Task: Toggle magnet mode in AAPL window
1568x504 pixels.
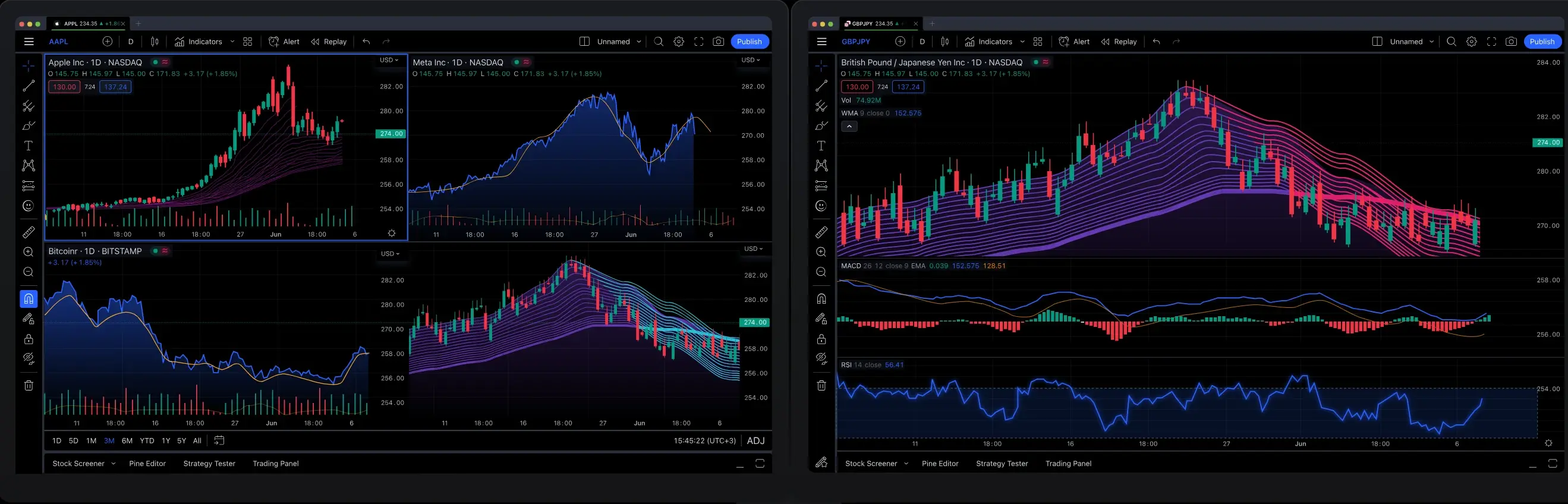Action: tap(29, 299)
